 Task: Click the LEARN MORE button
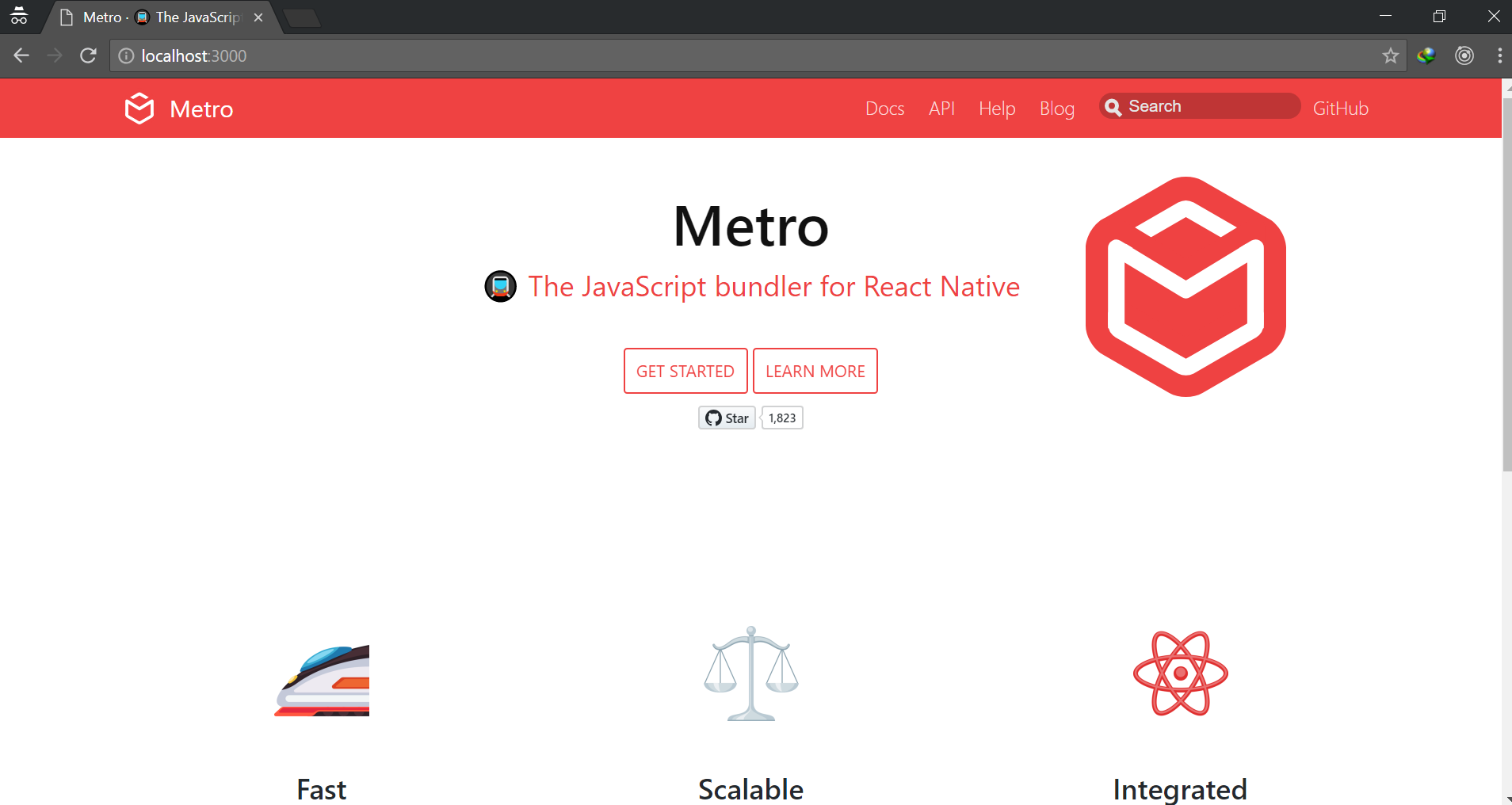(x=815, y=371)
